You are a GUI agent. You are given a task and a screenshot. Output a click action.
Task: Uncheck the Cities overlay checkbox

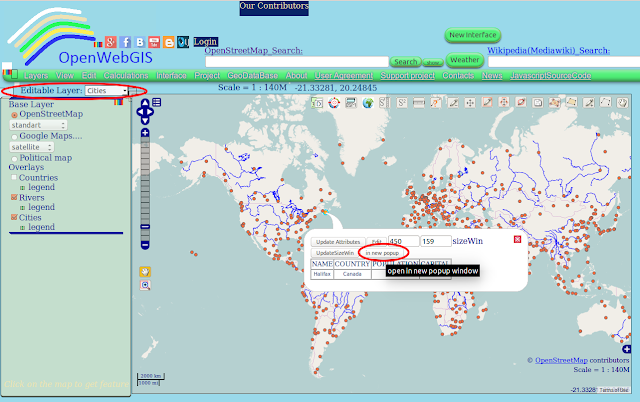[x=14, y=217]
